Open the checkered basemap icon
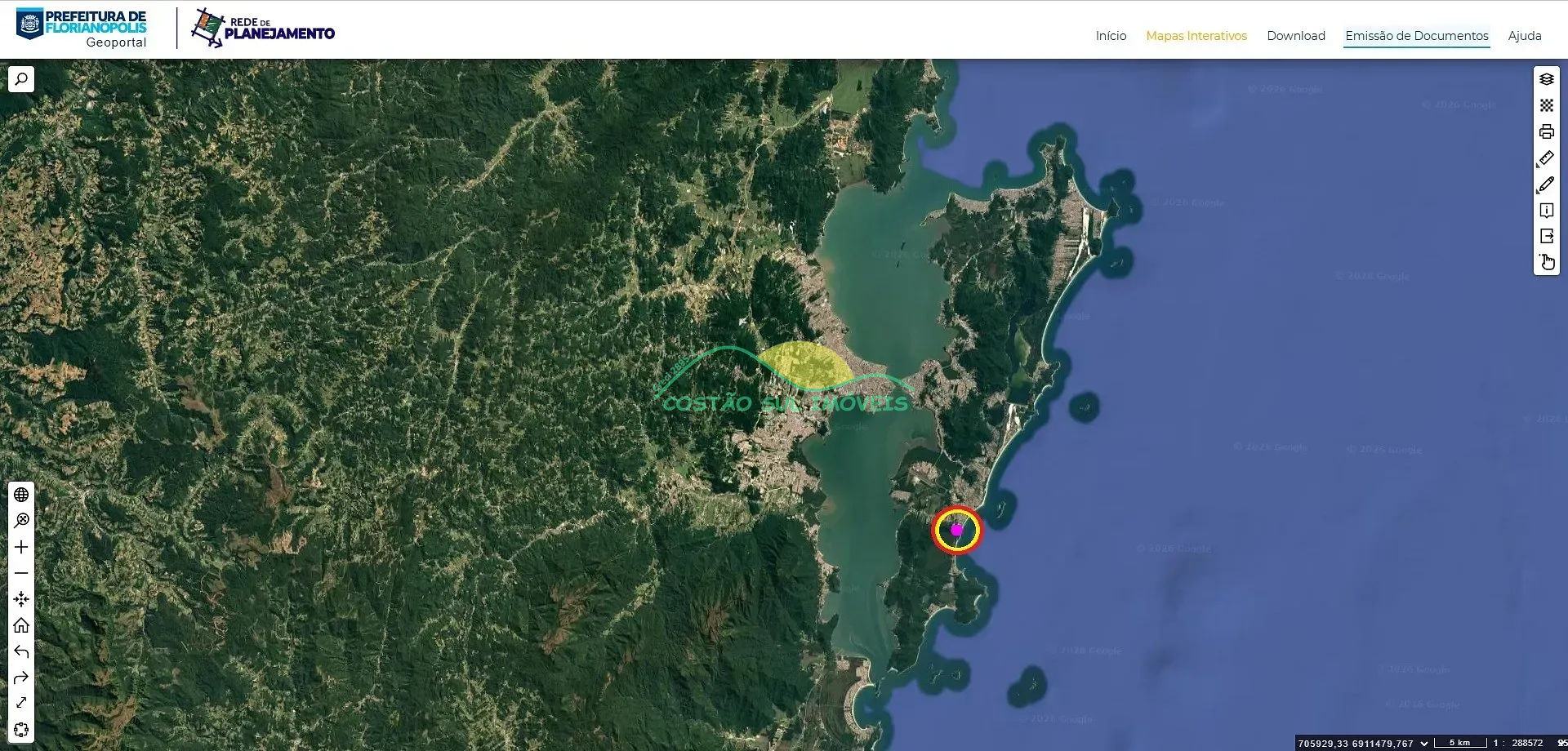1568x751 pixels. pos(1547,105)
